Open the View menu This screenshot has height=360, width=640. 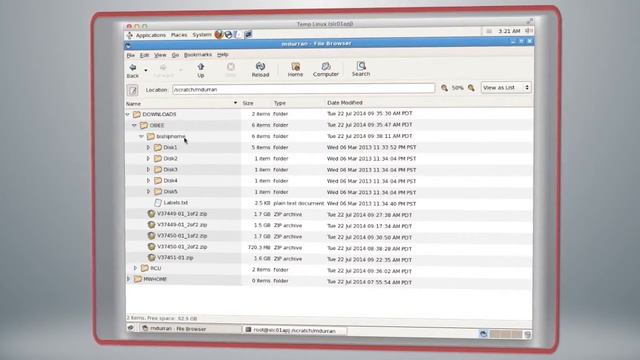(160, 55)
